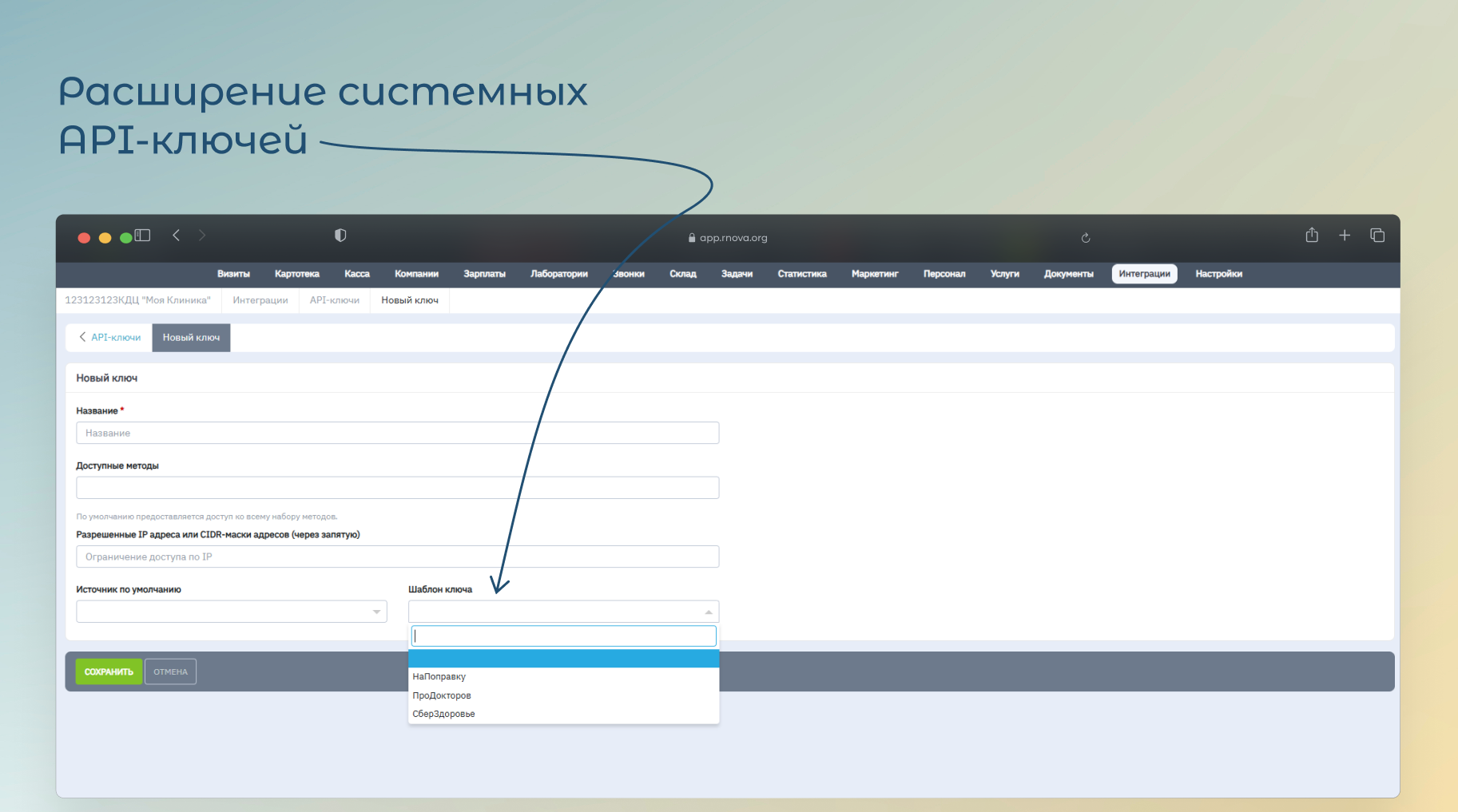1458x812 pixels.
Task: Click the privacy shield icon
Action: pos(340,236)
